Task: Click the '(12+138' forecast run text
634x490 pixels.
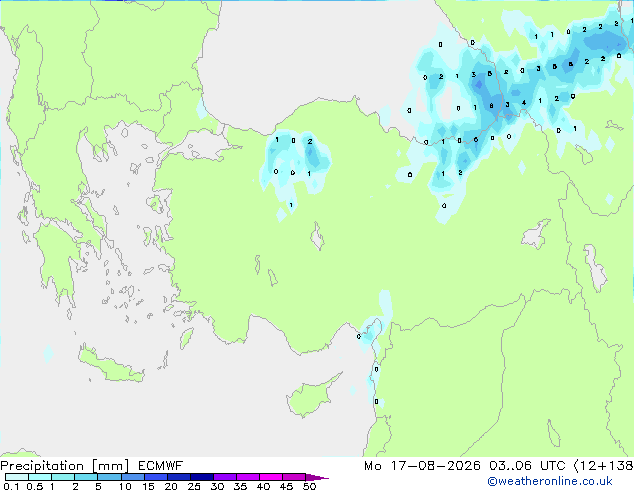Action: click(x=603, y=466)
